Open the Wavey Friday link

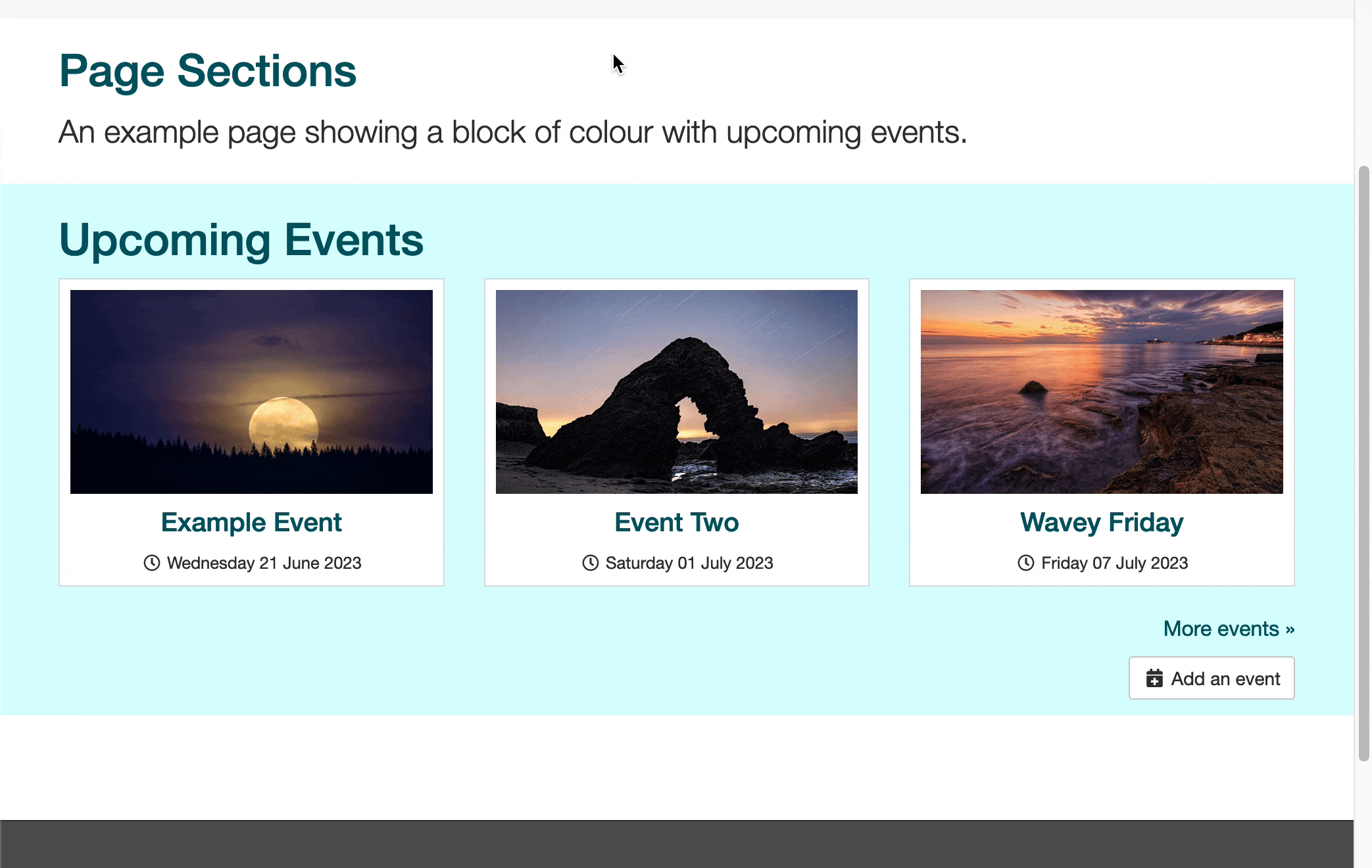coord(1101,522)
